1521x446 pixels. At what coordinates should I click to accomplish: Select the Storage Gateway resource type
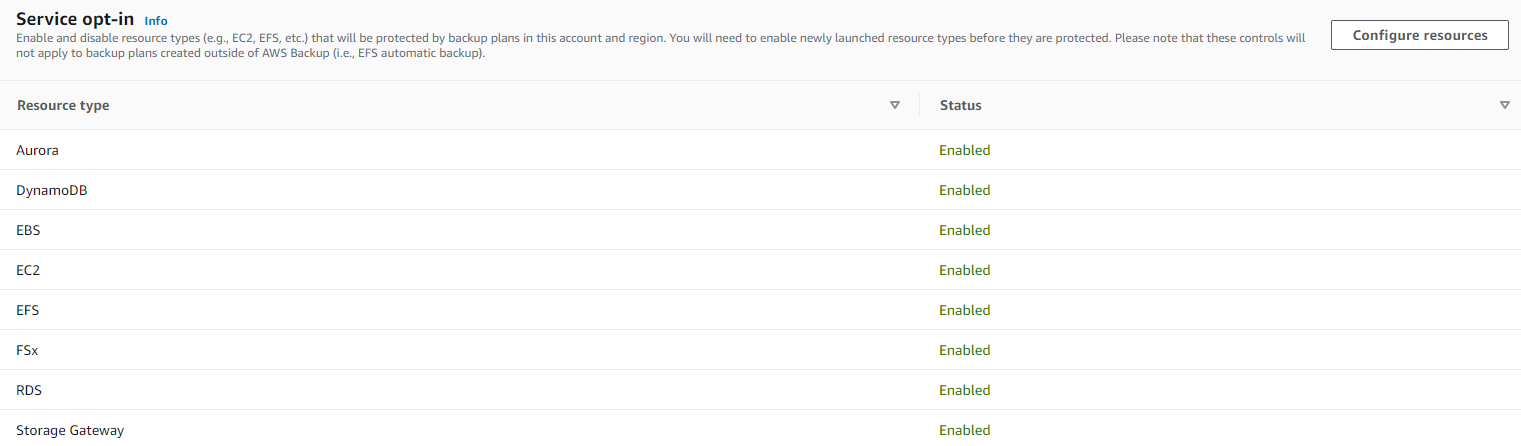(x=70, y=430)
